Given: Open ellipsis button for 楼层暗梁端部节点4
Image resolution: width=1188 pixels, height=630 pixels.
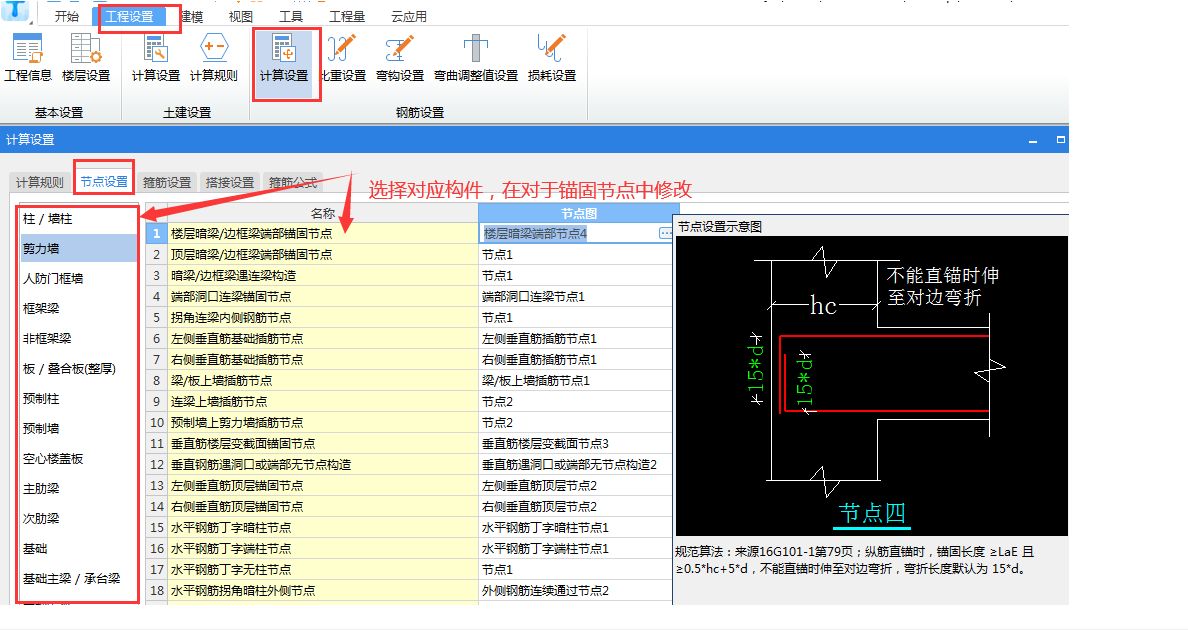Looking at the screenshot, I should [664, 233].
